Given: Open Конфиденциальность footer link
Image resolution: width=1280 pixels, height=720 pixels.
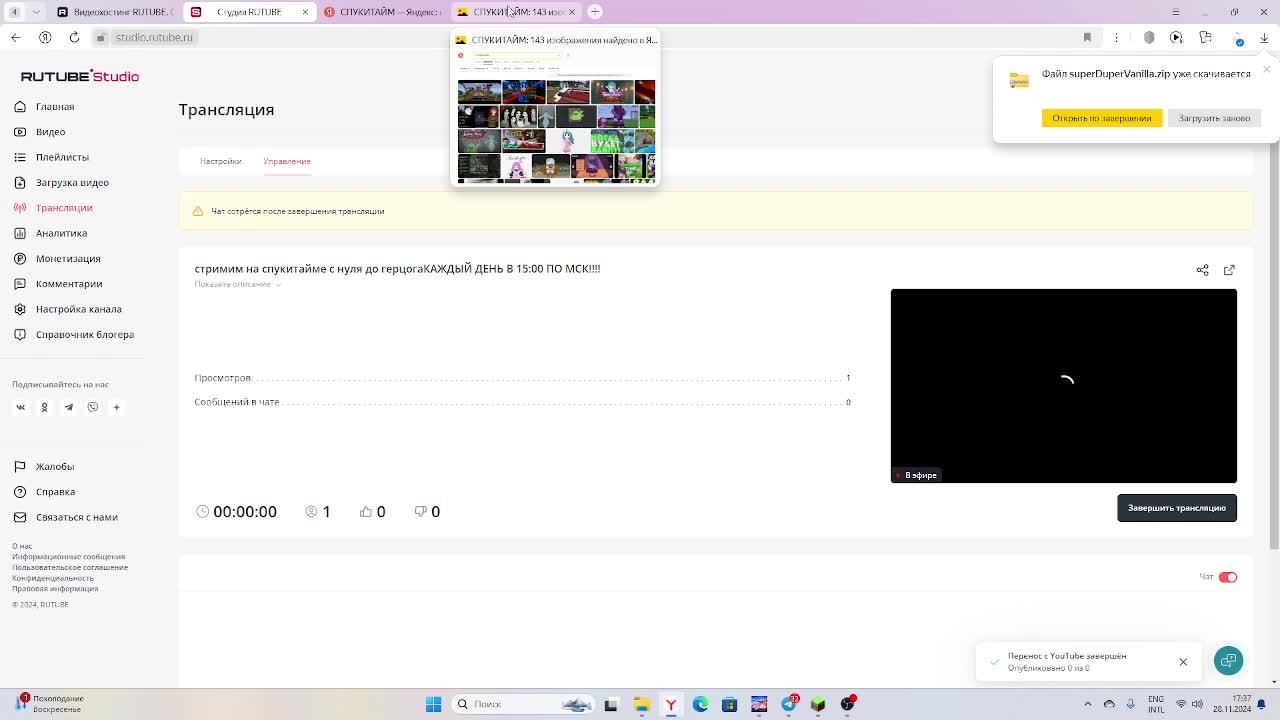Looking at the screenshot, I should [53, 578].
